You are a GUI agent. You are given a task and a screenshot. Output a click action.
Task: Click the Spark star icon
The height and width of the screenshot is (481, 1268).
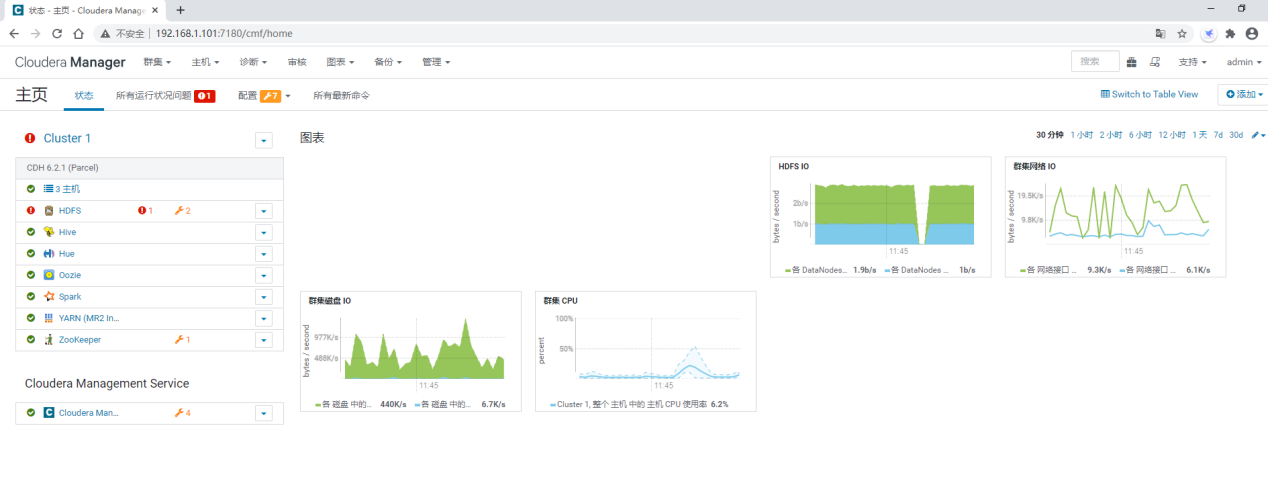pyautogui.click(x=49, y=297)
